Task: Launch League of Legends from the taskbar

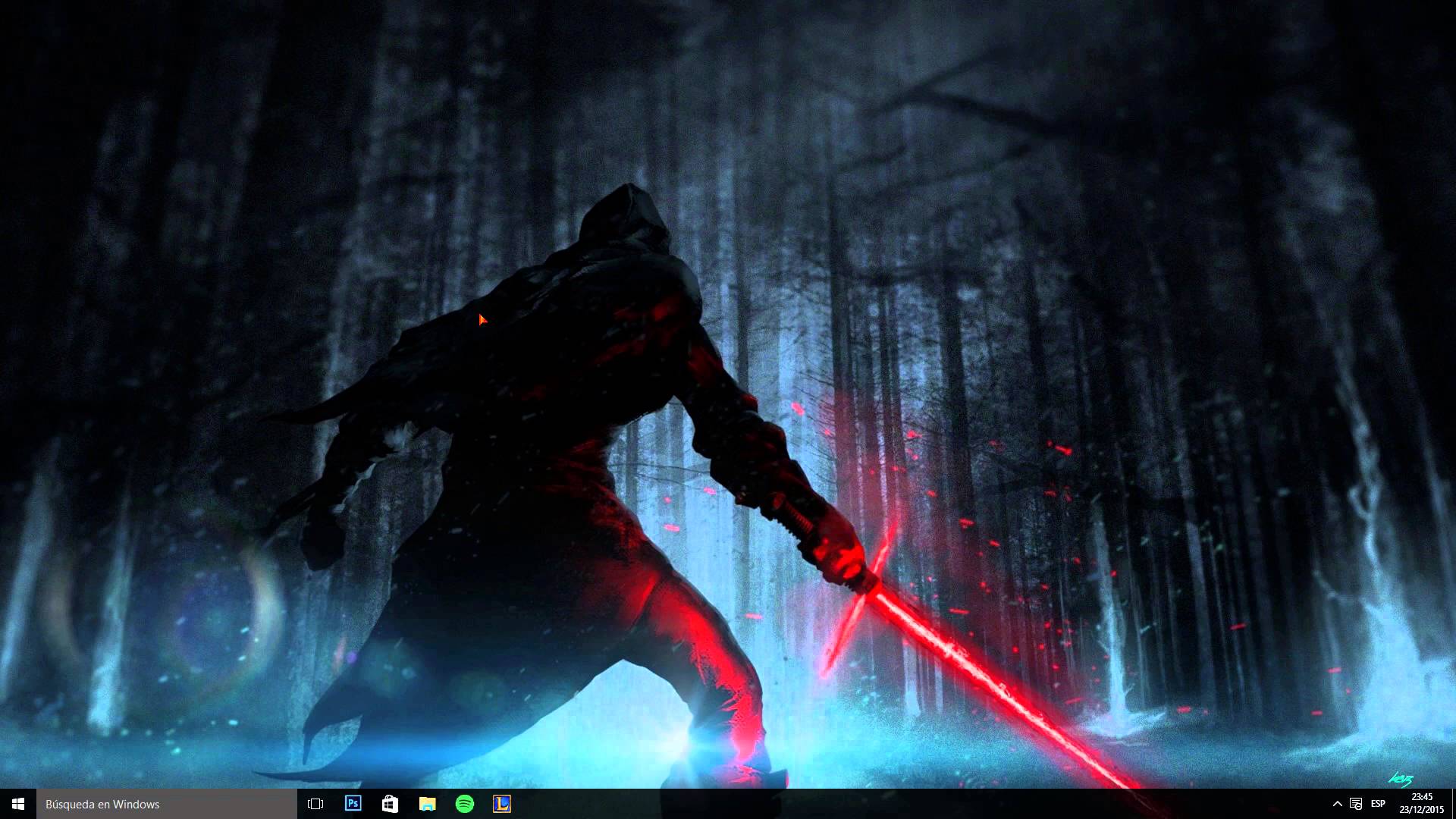Action: pos(501,804)
